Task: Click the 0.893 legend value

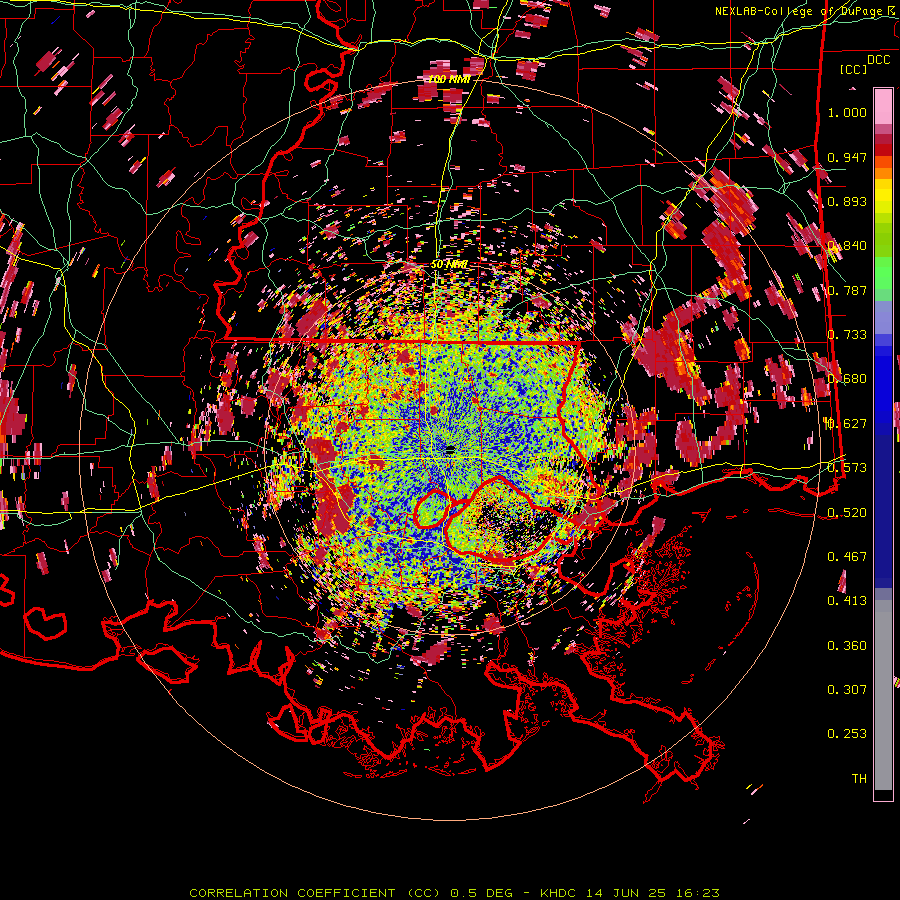Action: point(847,201)
